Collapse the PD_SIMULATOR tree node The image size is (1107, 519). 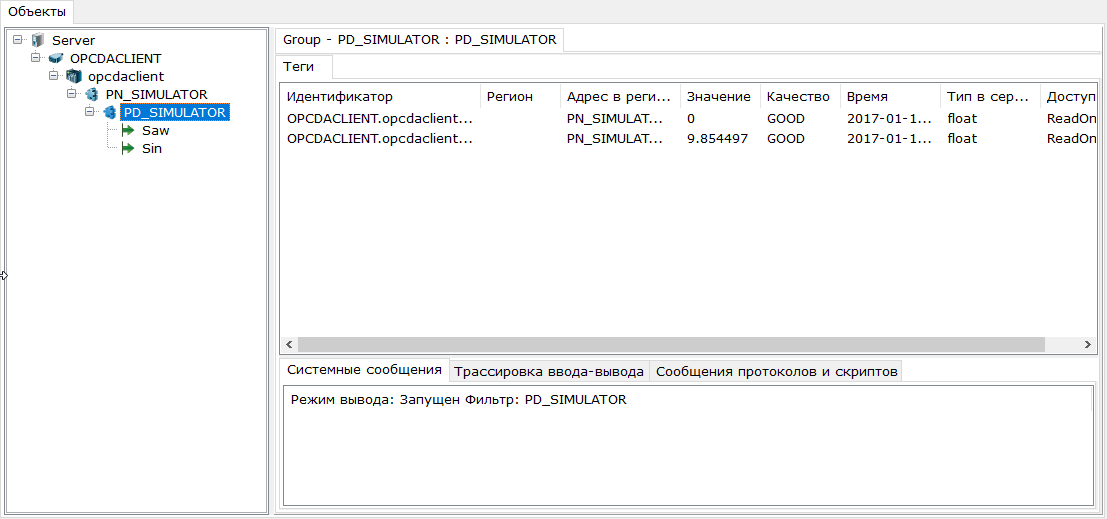tap(88, 112)
